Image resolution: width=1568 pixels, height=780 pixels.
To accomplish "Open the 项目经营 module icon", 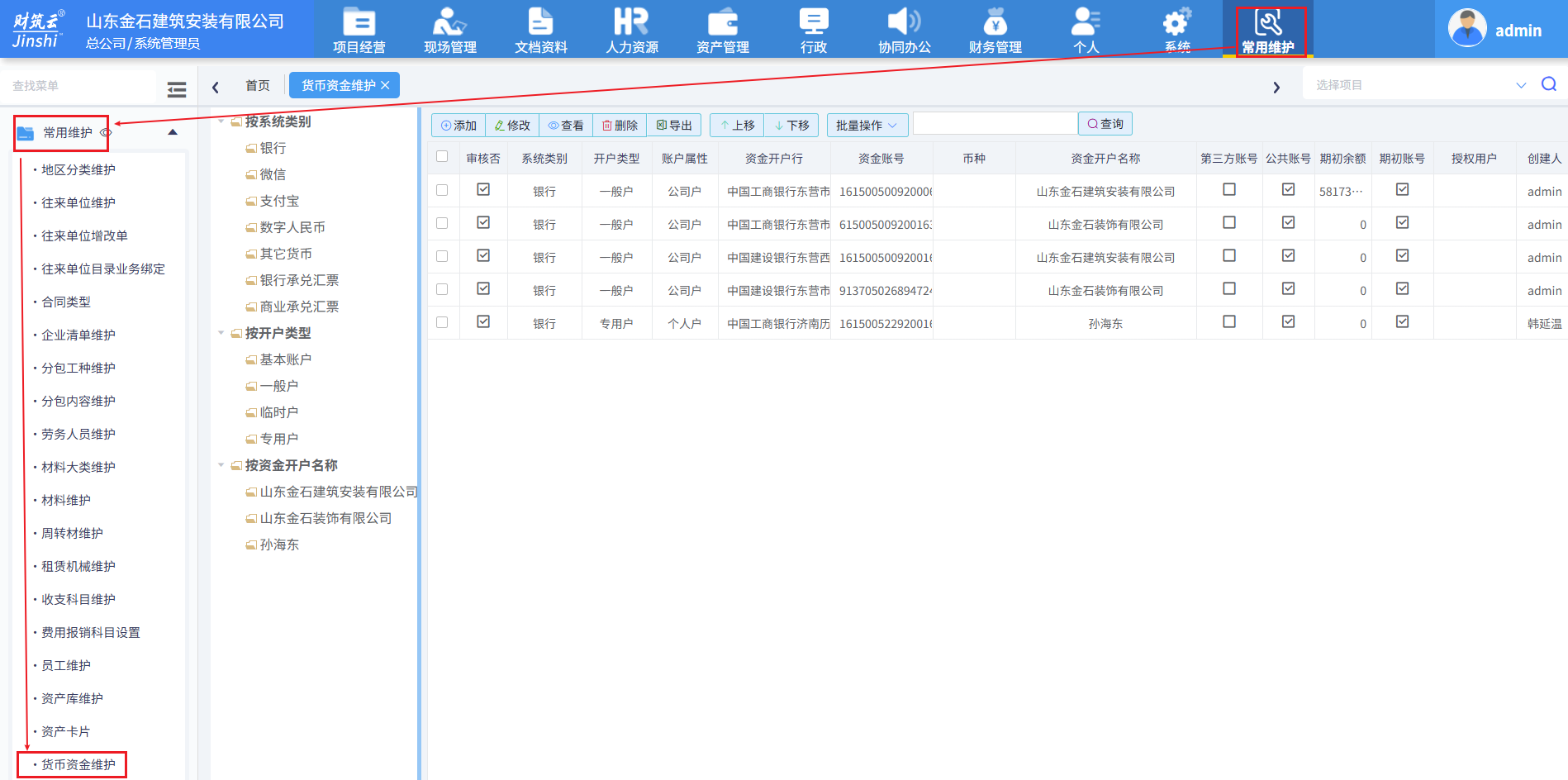I will 359,22.
